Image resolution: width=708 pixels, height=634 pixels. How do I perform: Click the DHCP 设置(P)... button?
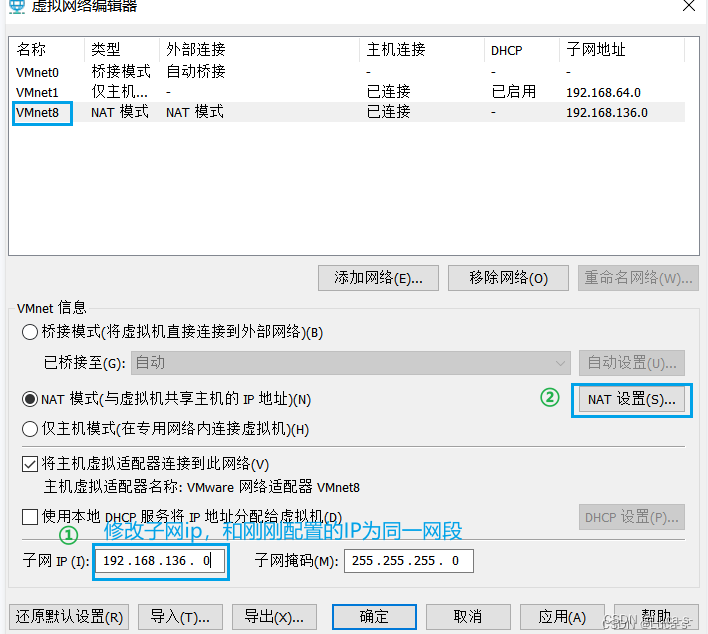coord(632,517)
